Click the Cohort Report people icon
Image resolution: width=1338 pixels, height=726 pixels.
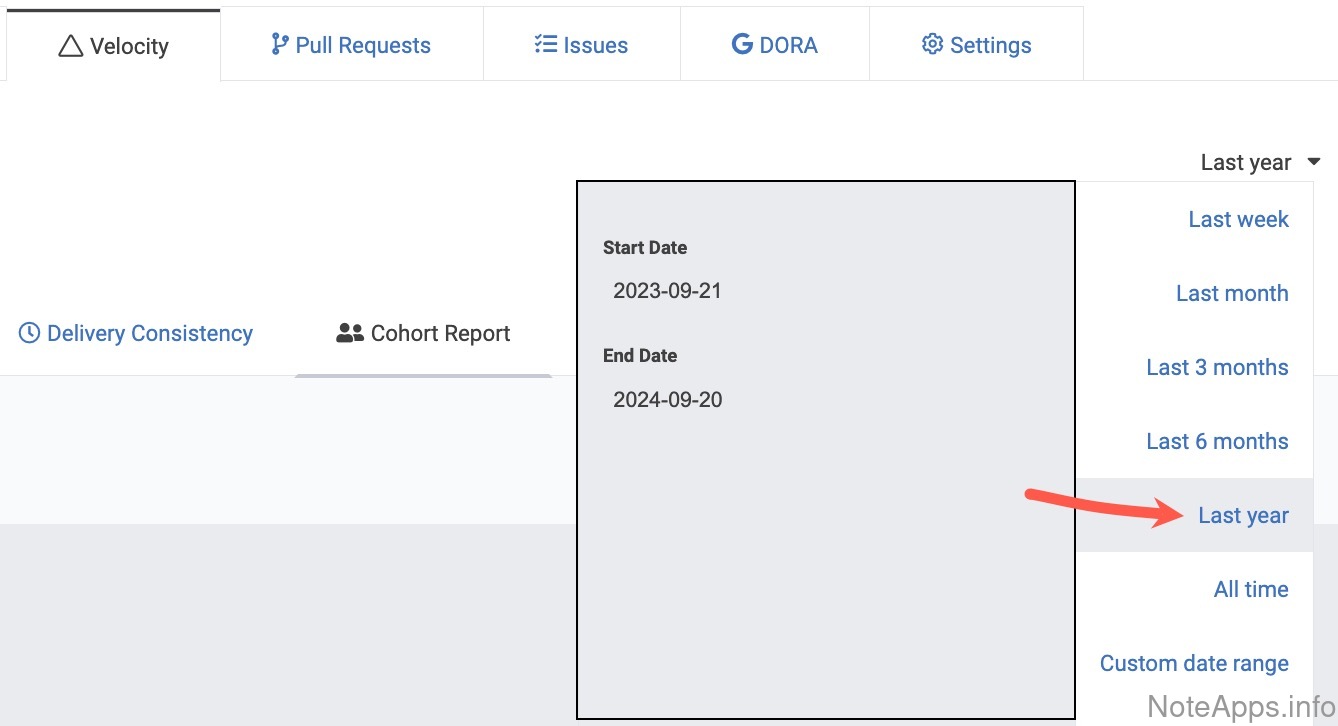[x=350, y=333]
